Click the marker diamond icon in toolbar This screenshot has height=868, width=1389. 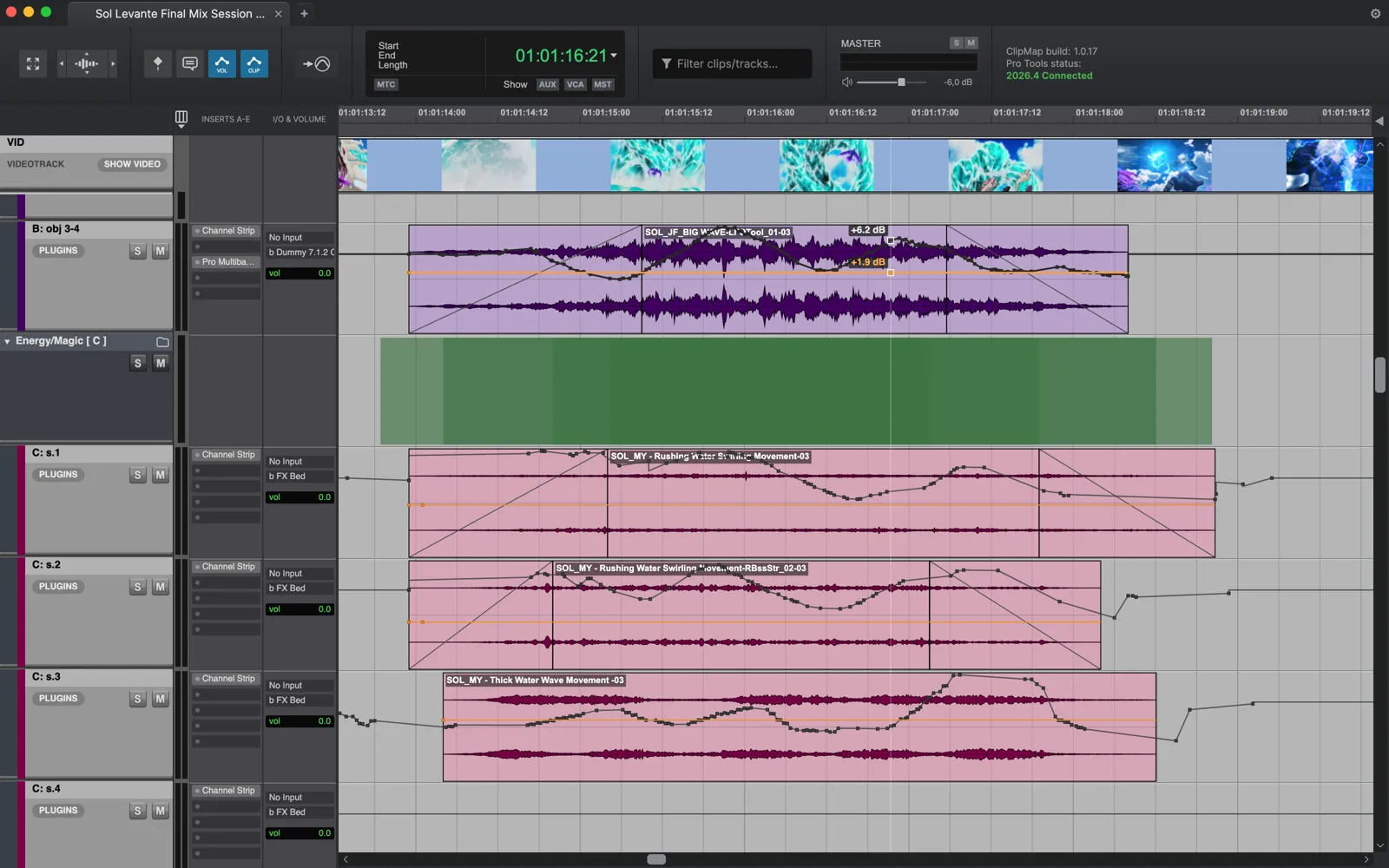tap(157, 63)
